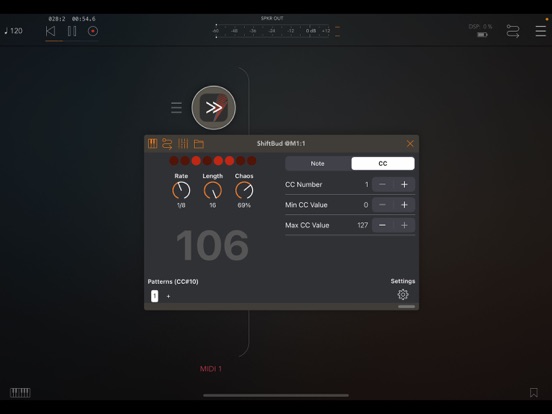
Task: Open MIDI routing in plugin window toolbar
Action: 167,144
